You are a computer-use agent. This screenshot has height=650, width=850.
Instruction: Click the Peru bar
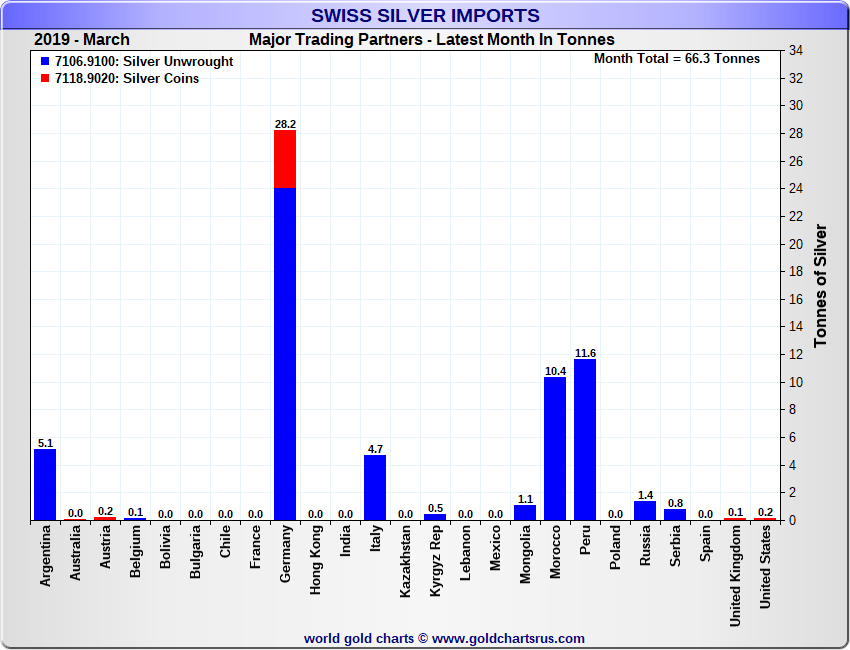585,440
